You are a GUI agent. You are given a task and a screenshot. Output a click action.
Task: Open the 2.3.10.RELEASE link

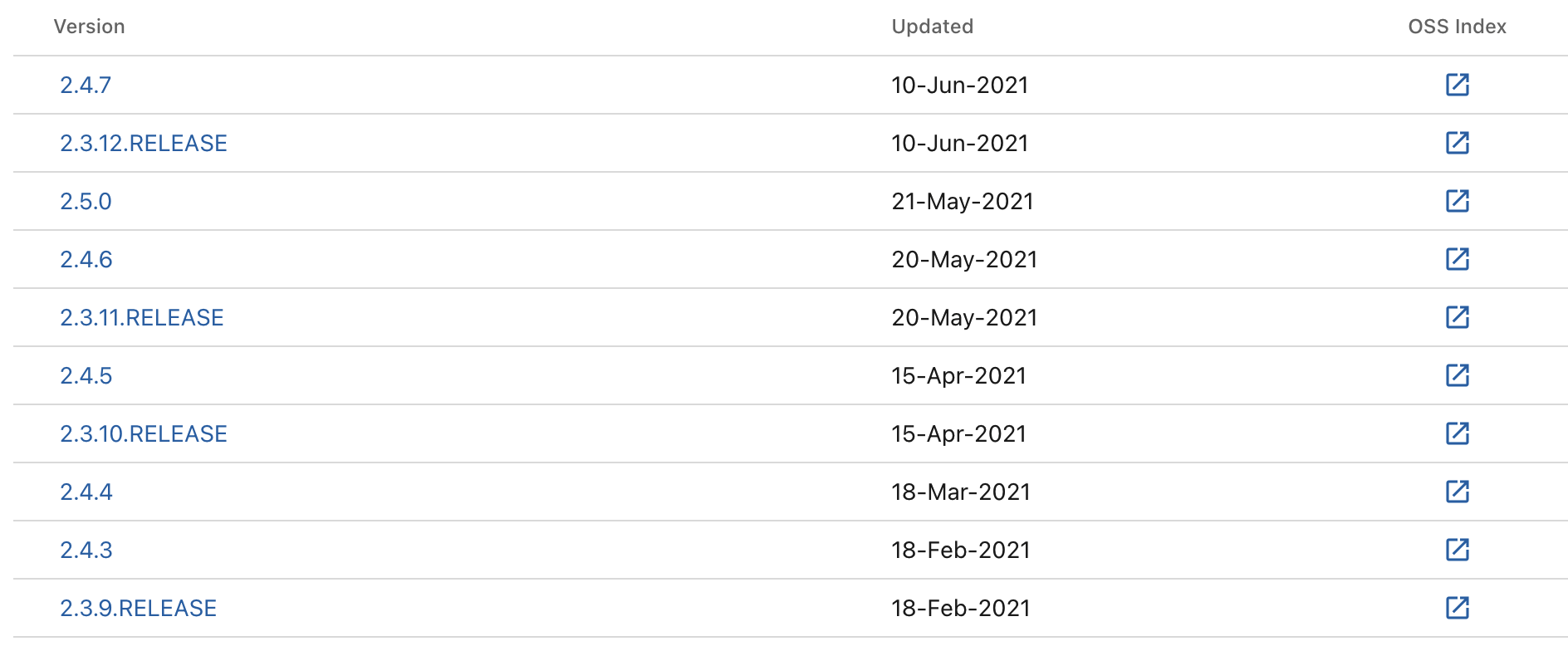[x=144, y=433]
